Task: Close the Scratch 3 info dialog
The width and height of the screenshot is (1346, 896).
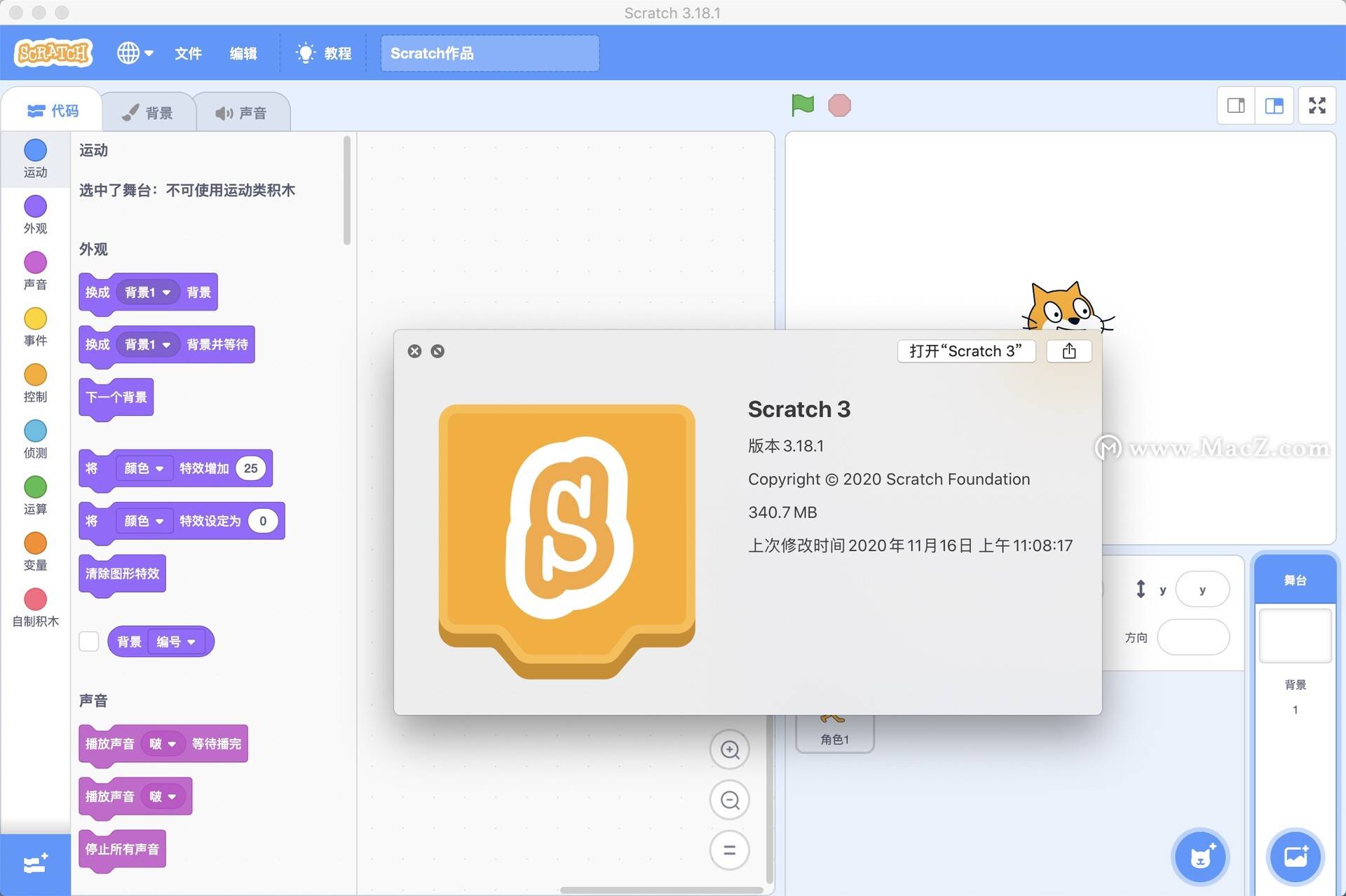Action: [x=415, y=351]
